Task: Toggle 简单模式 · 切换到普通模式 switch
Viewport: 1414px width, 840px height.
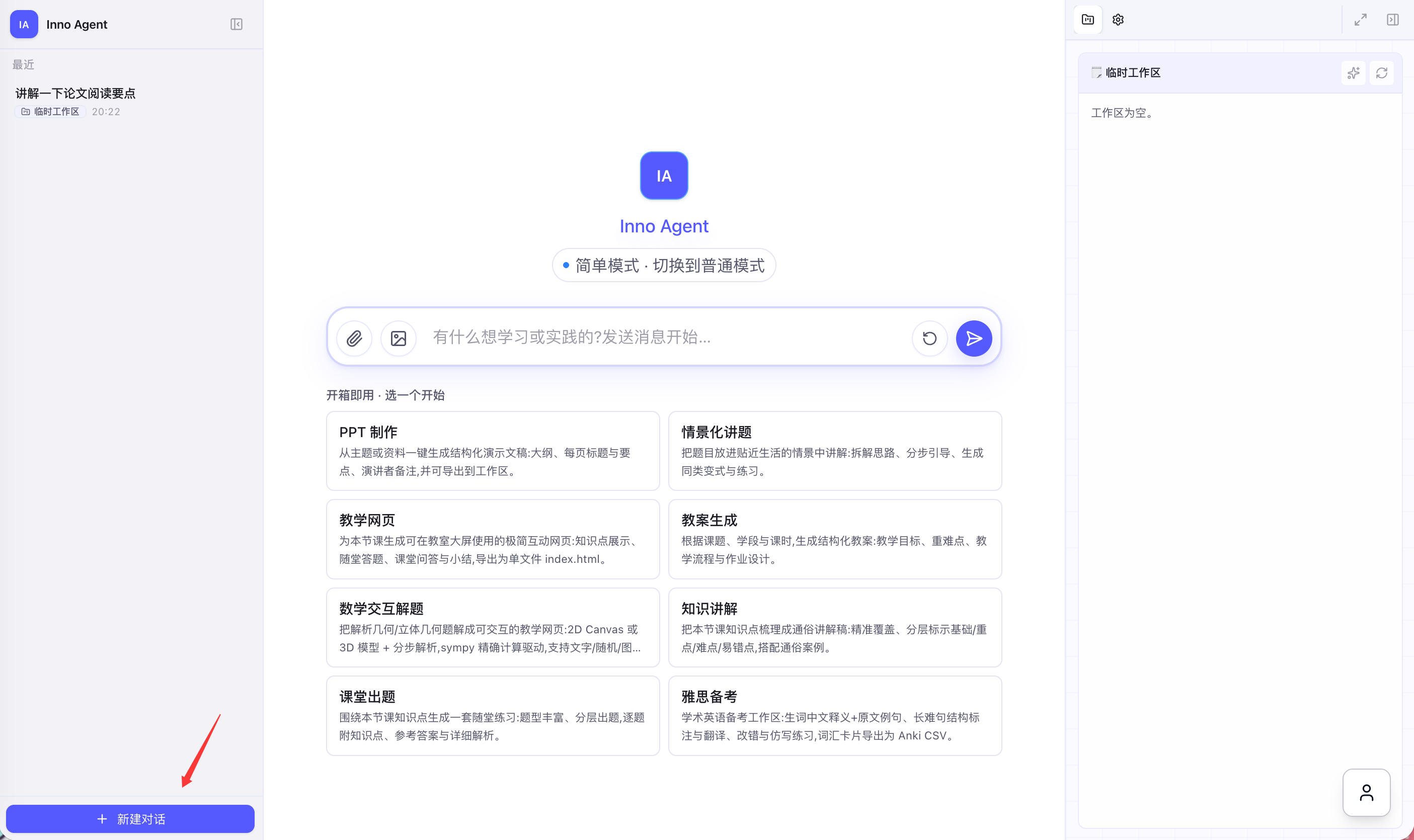Action: click(x=664, y=265)
